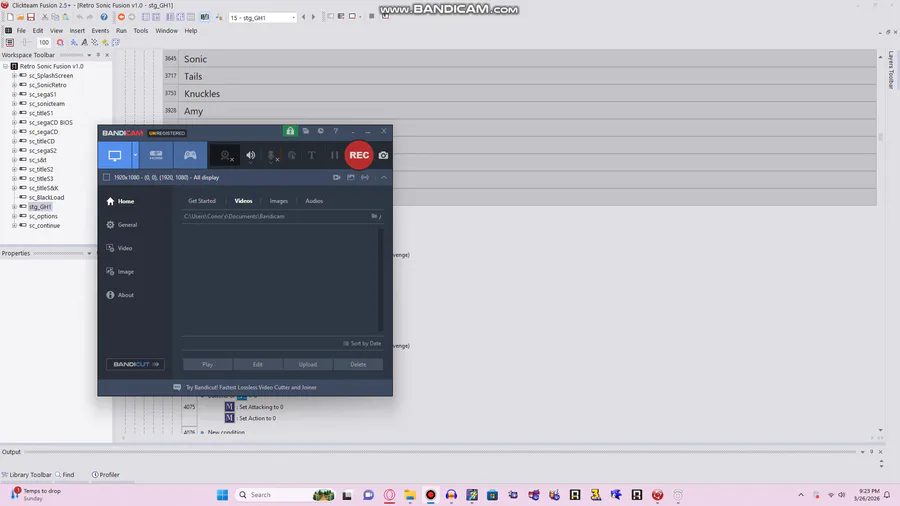Expand the stg_GH1 tree node
Image resolution: width=900 pixels, height=506 pixels.
[x=14, y=207]
